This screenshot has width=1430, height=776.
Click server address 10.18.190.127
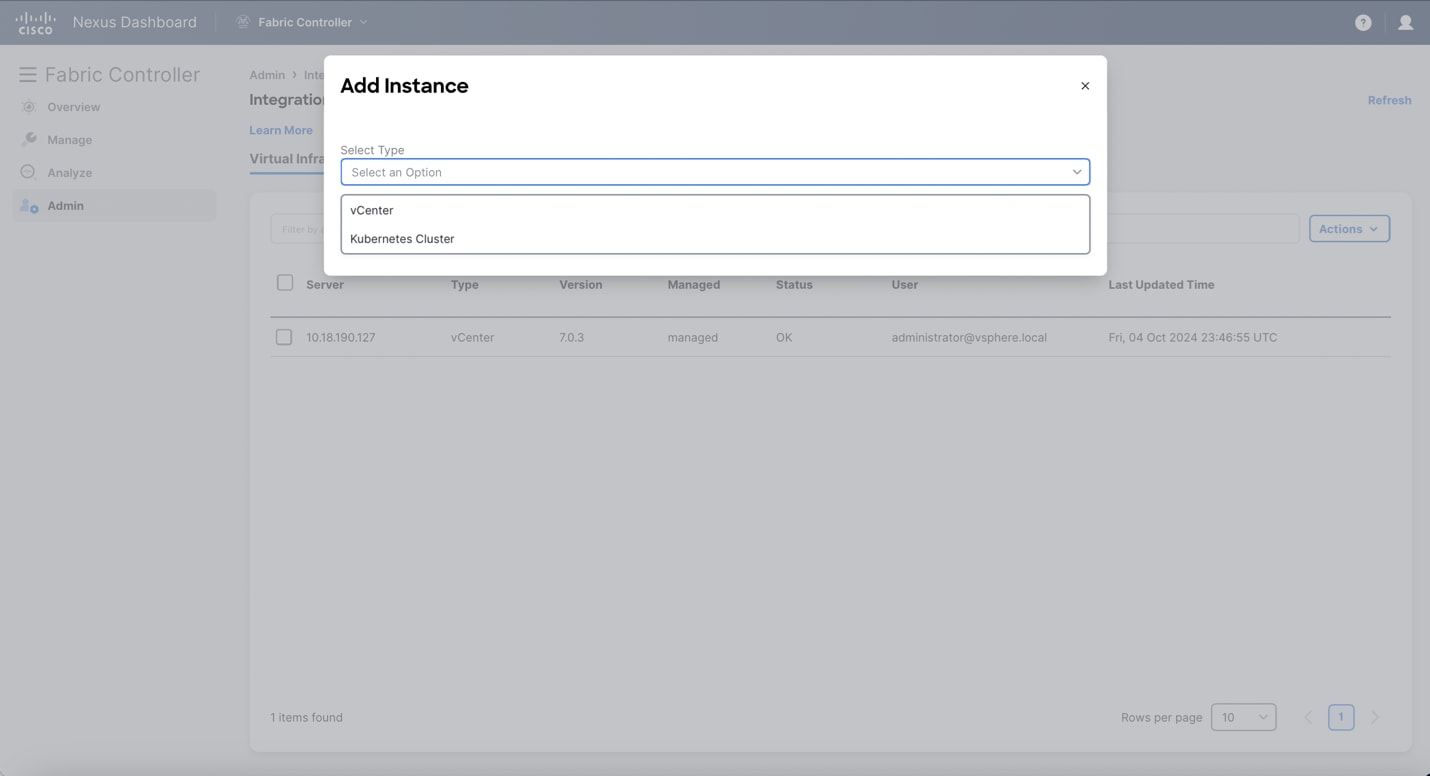pyautogui.click(x=341, y=338)
